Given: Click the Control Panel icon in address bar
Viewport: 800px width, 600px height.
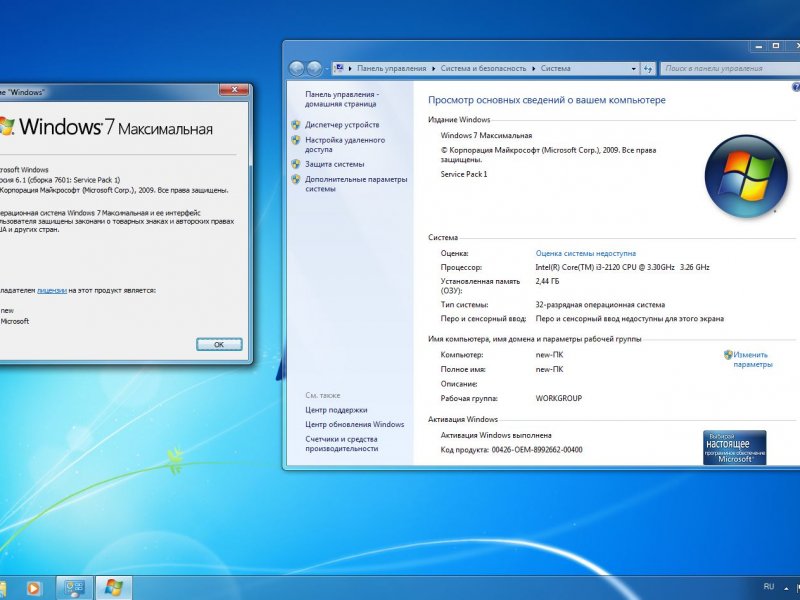Looking at the screenshot, I should [339, 68].
